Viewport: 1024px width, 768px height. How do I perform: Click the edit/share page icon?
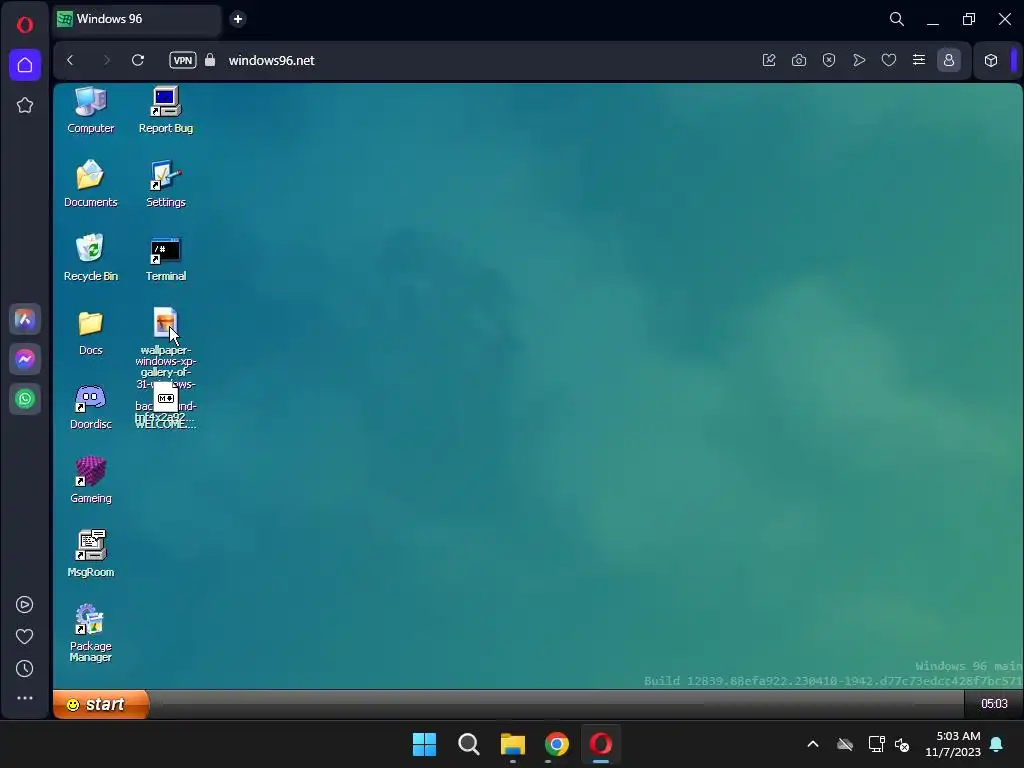(x=769, y=60)
